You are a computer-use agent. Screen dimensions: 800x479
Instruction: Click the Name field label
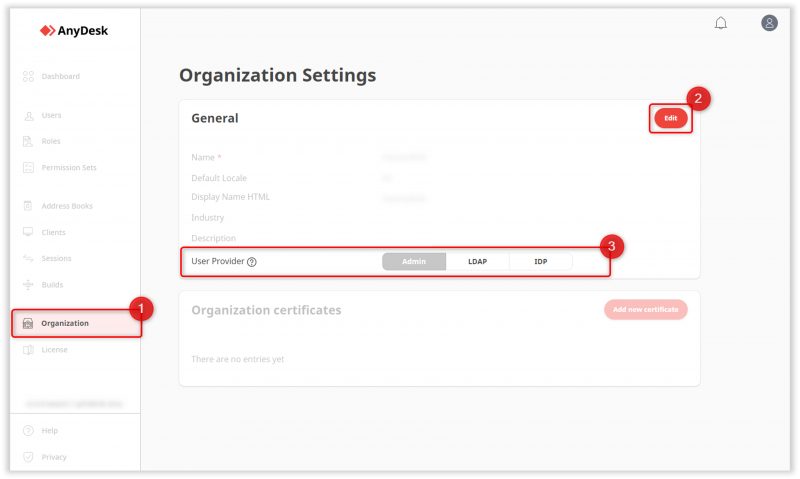point(206,157)
